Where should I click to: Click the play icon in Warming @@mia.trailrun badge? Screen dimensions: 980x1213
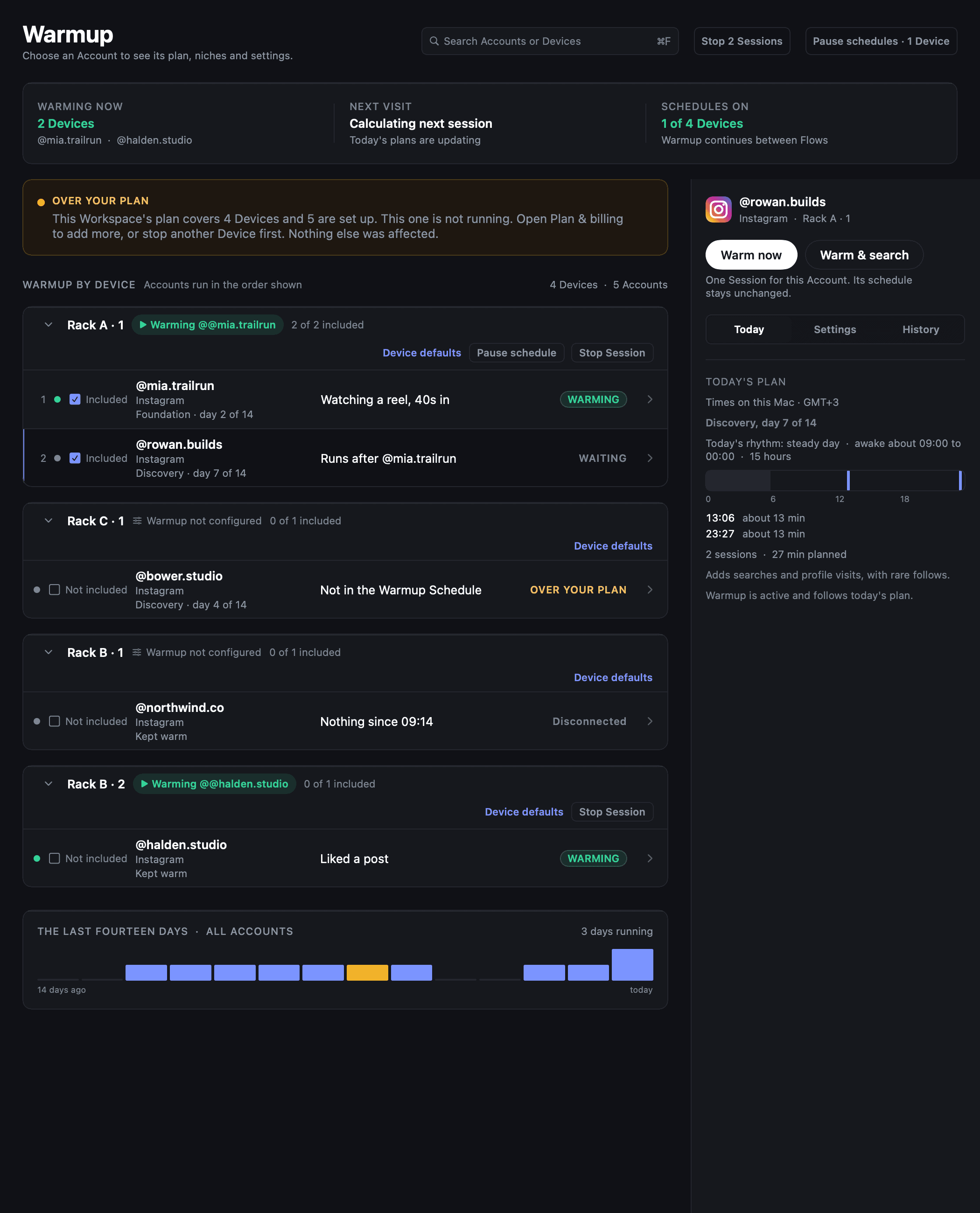tap(143, 325)
